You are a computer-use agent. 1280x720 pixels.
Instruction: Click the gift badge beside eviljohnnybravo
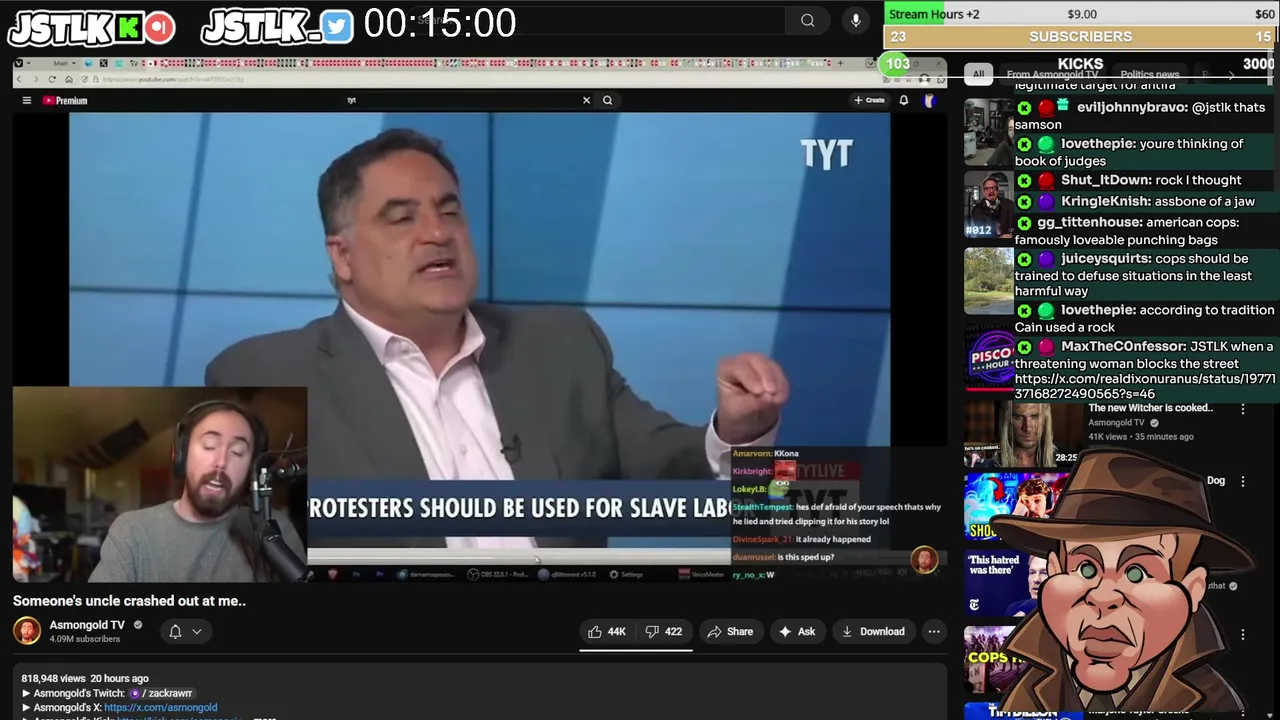(x=1062, y=106)
